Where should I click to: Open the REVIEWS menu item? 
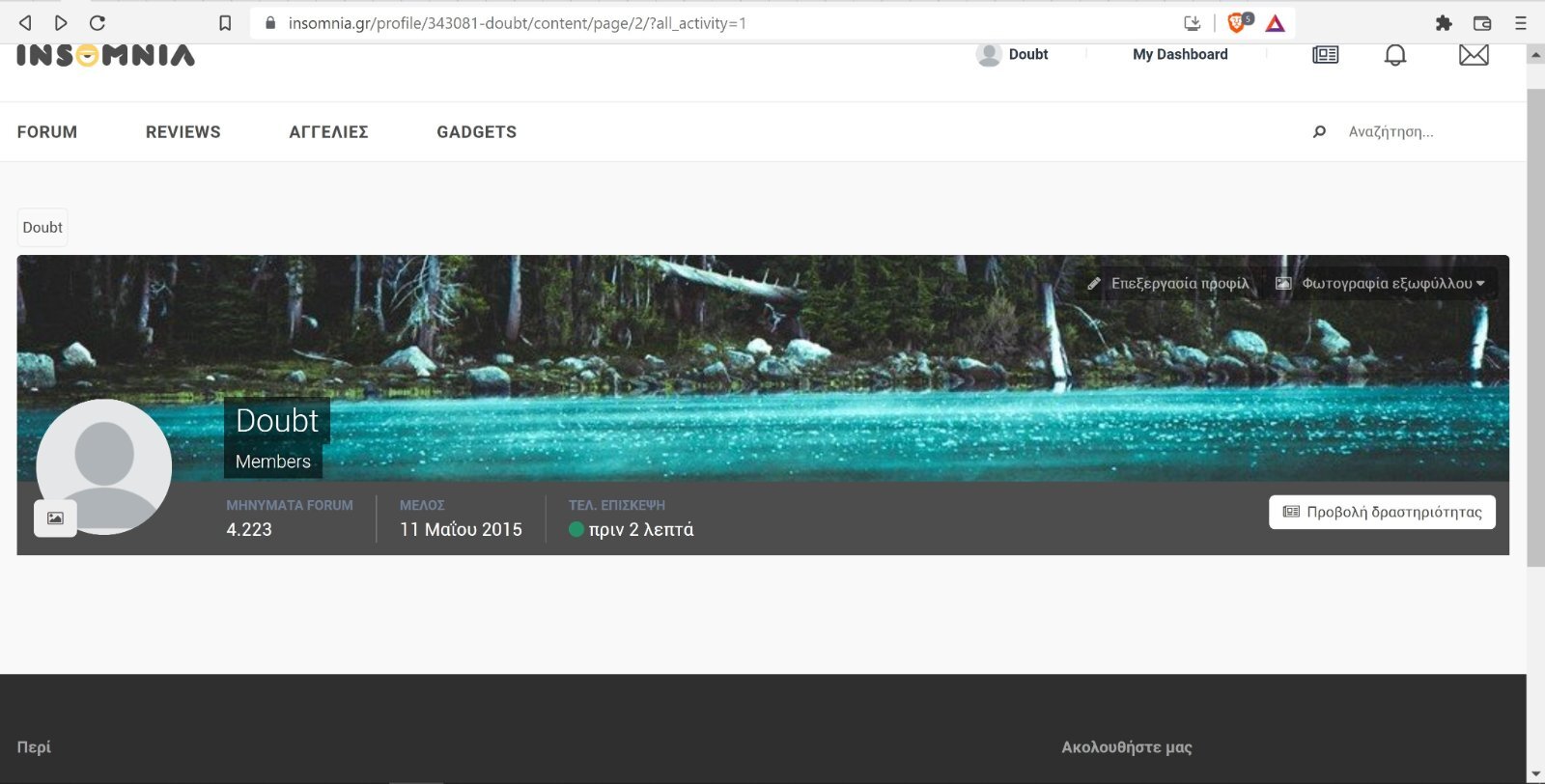tap(183, 132)
